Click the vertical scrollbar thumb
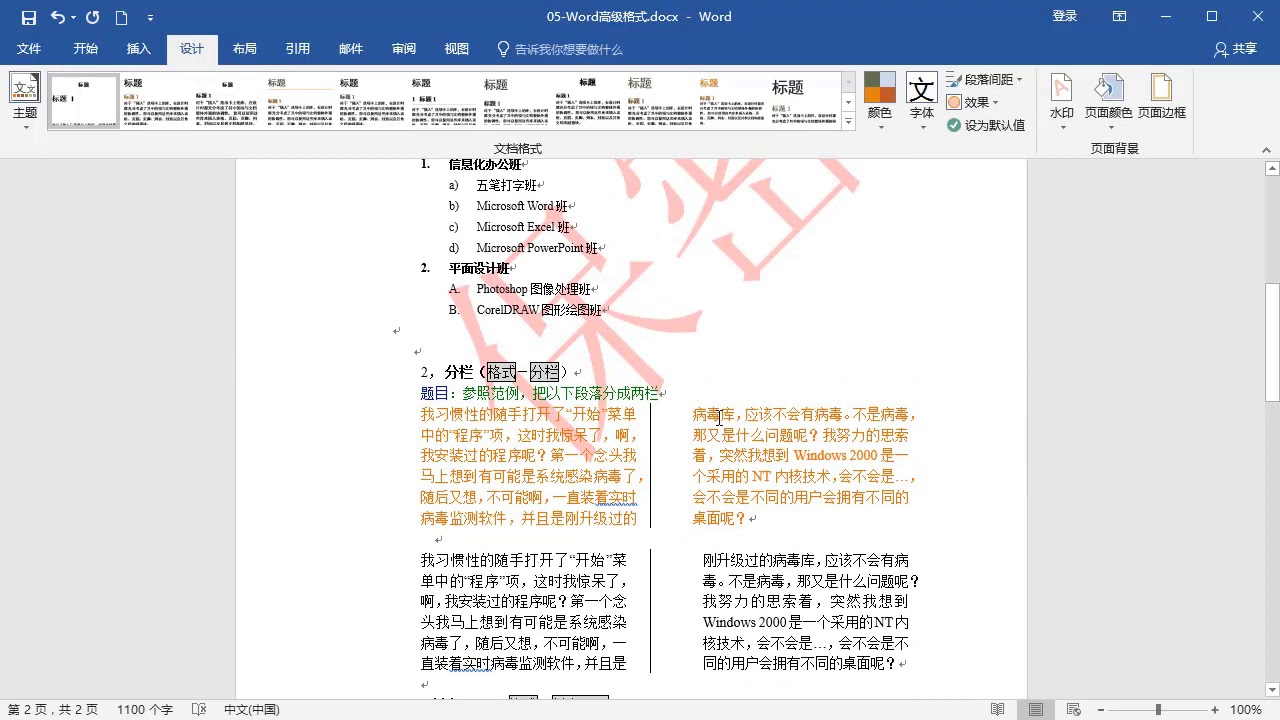 coord(1271,342)
